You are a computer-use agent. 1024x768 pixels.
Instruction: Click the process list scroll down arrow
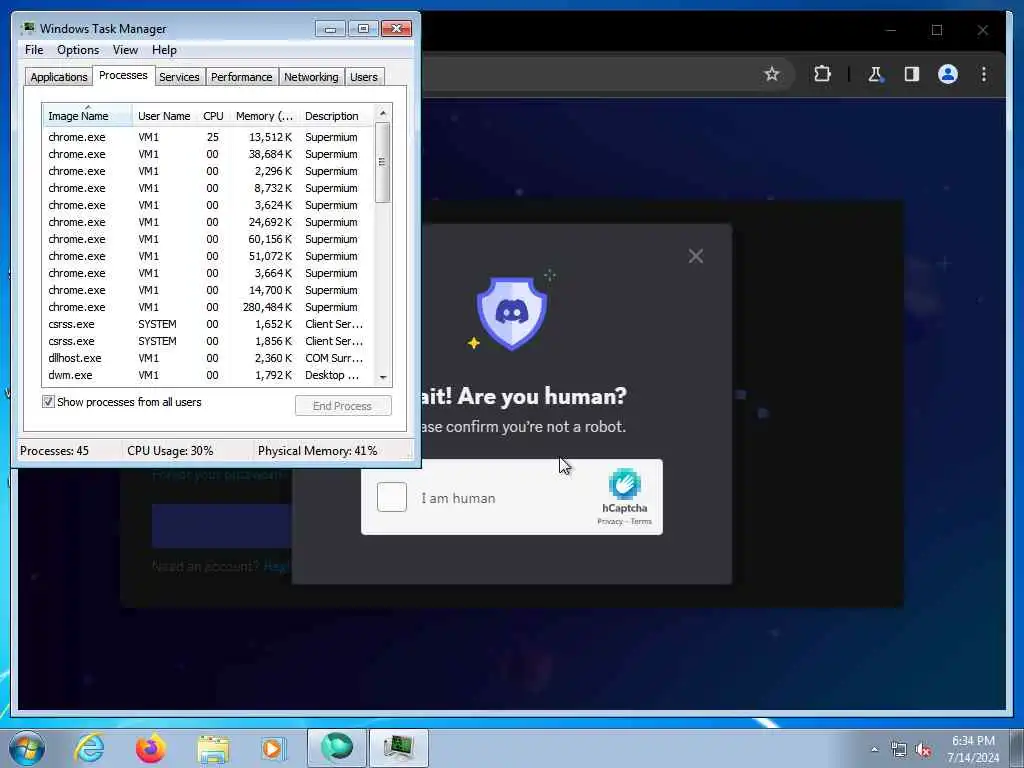pyautogui.click(x=383, y=377)
